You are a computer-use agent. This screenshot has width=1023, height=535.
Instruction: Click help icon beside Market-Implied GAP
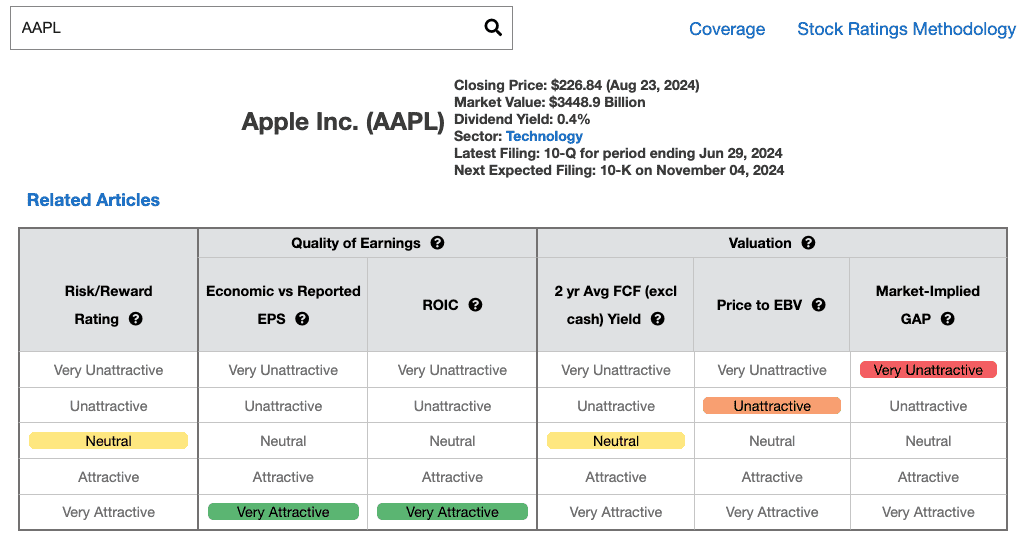[x=948, y=319]
